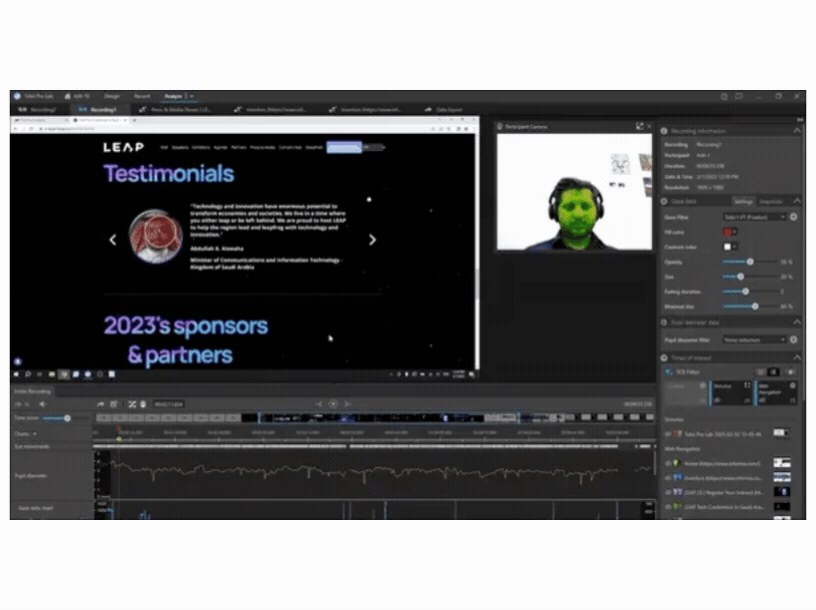The height and width of the screenshot is (610, 816).
Task: Select the Stimulus TOI filter card
Action: (731, 393)
